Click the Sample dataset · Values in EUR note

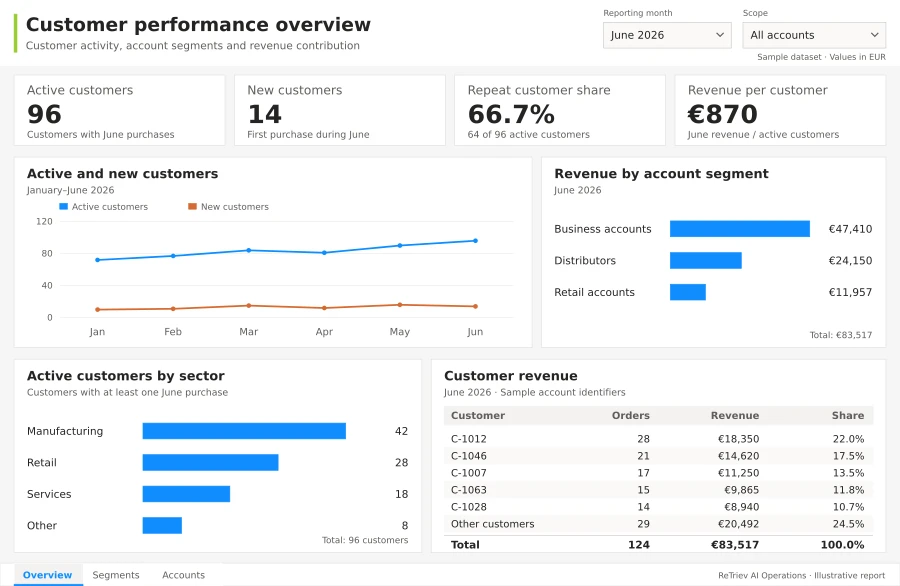pos(821,57)
